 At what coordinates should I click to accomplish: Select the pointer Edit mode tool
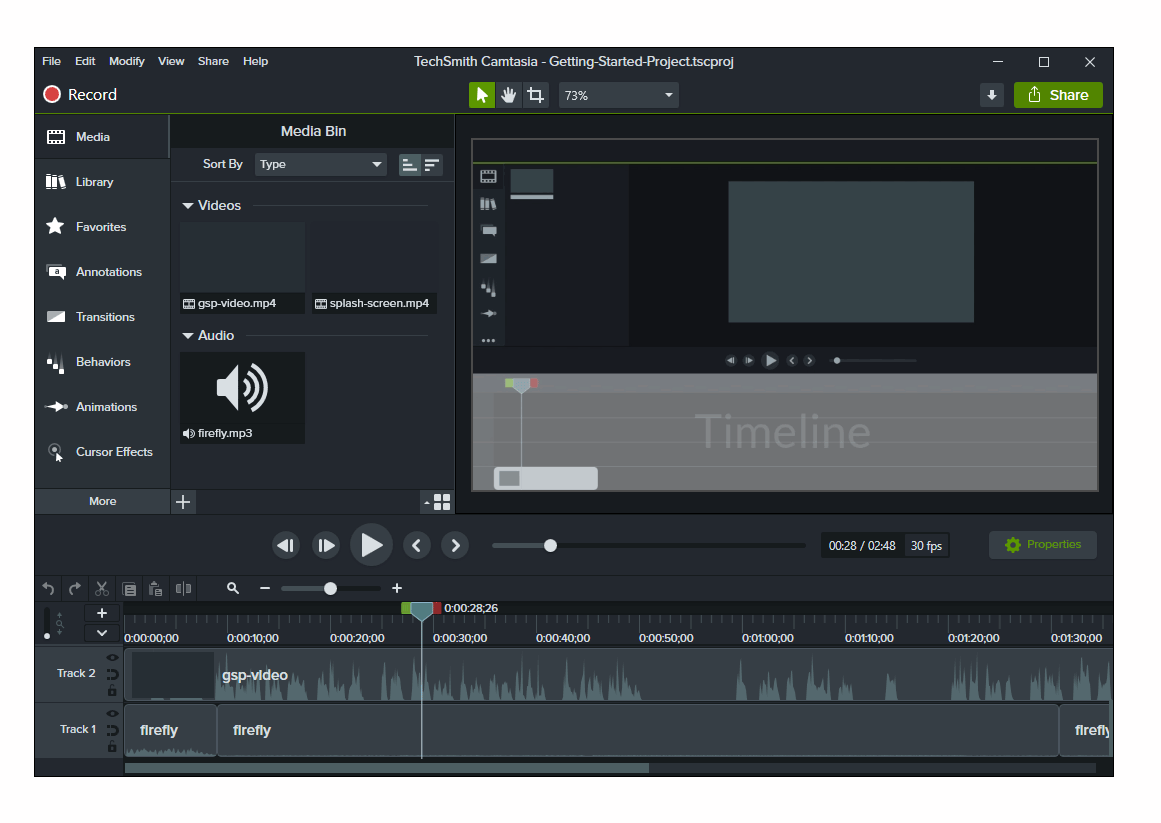tap(481, 95)
